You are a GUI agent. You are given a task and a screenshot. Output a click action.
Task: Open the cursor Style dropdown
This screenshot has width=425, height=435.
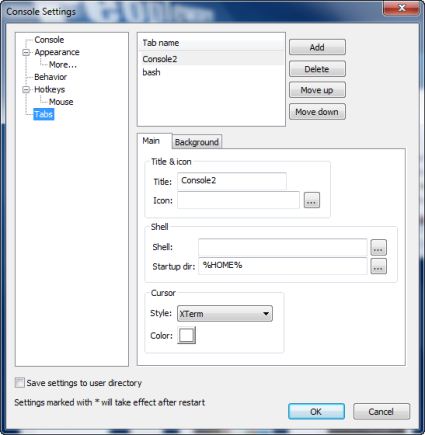click(225, 314)
